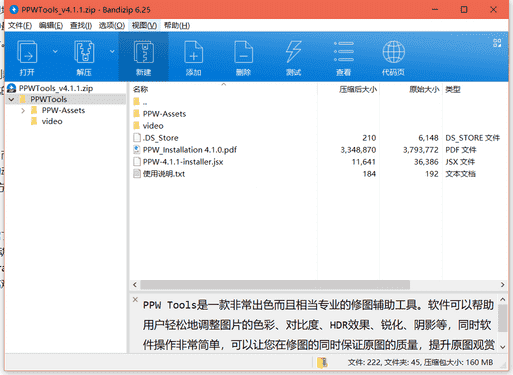
Task: Open the 帮助(H) menu
Action: click(177, 26)
